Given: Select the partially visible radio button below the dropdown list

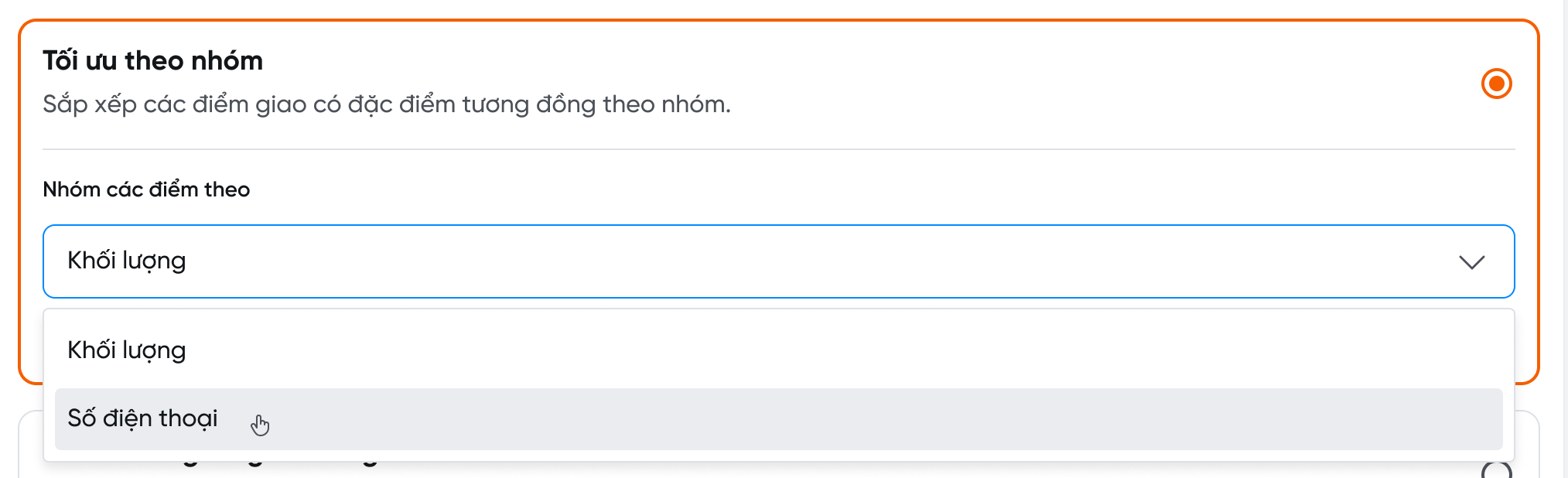Looking at the screenshot, I should coord(1496,471).
